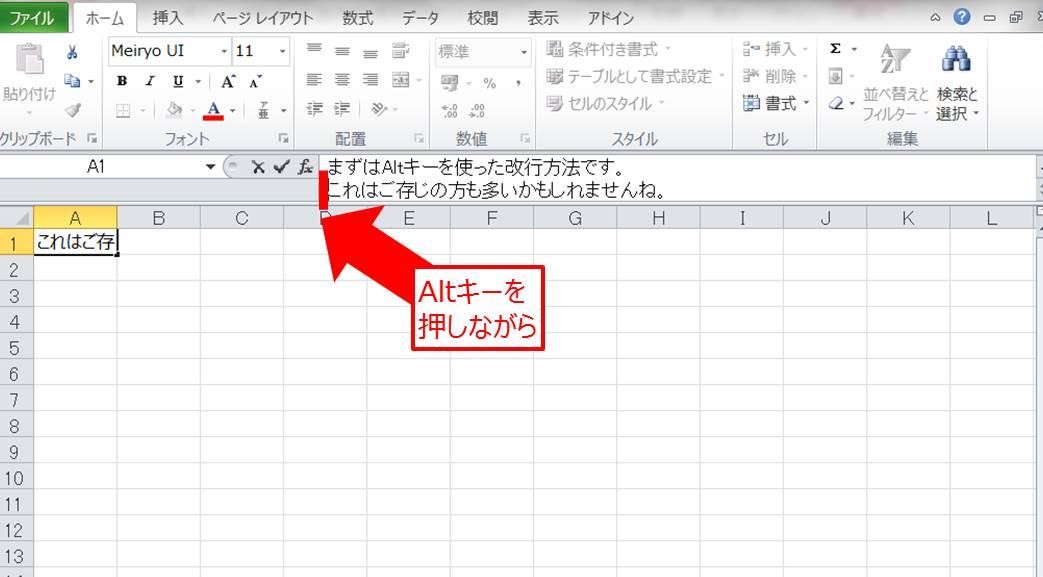Click the red font color swatch
This screenshot has width=1043, height=577.
(213, 110)
